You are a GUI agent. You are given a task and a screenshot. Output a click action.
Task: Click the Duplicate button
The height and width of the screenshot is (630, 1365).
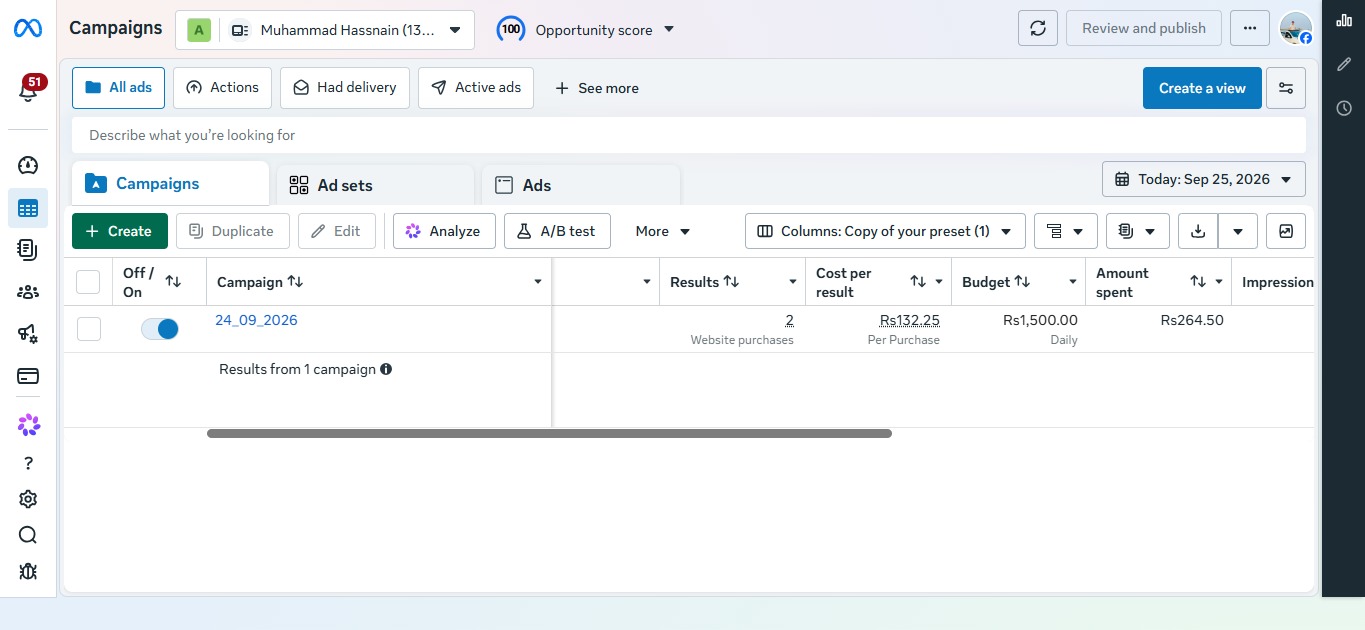(233, 231)
